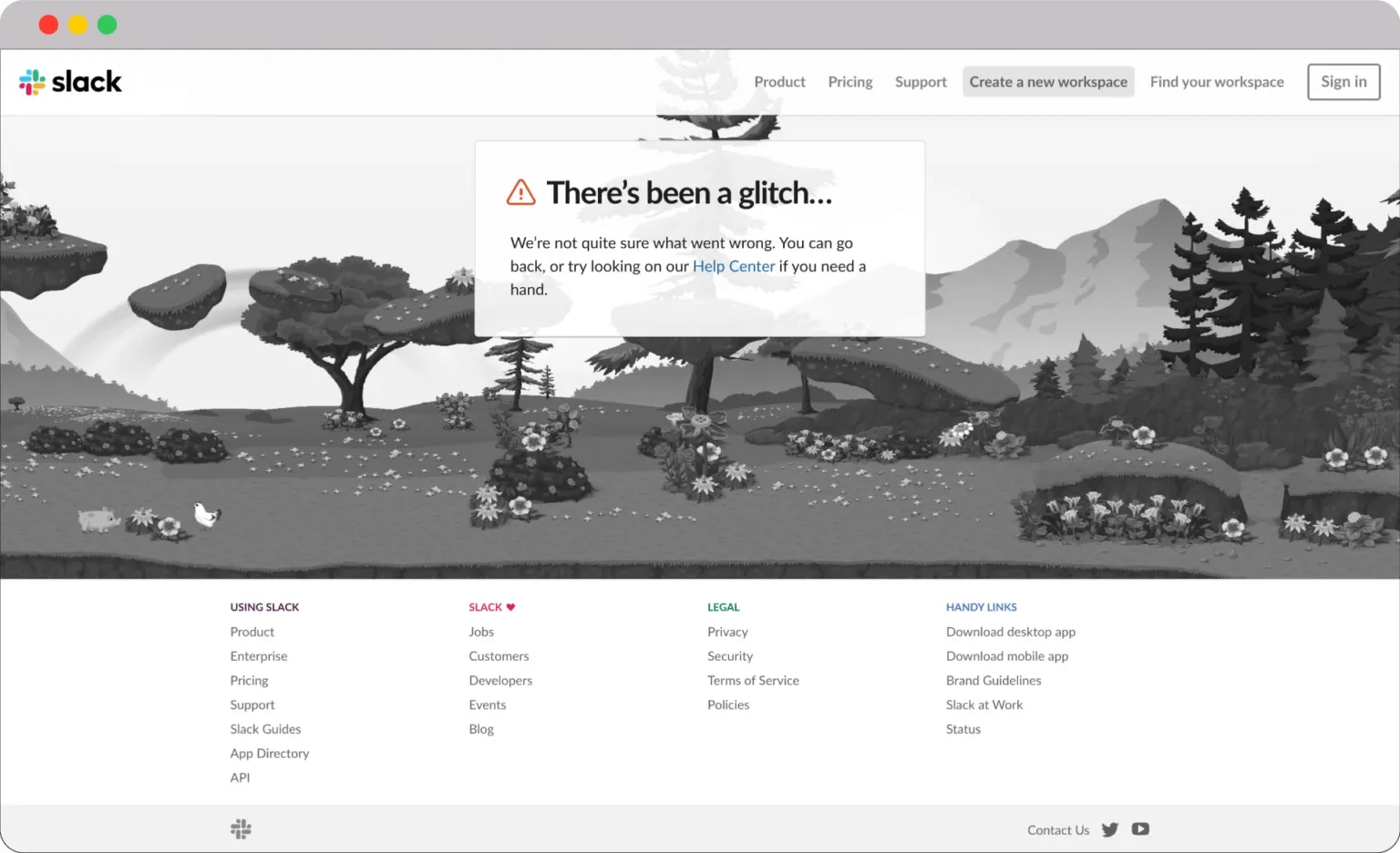Image resolution: width=1400 pixels, height=853 pixels.
Task: Open Slack's YouTube channel icon
Action: coord(1140,829)
